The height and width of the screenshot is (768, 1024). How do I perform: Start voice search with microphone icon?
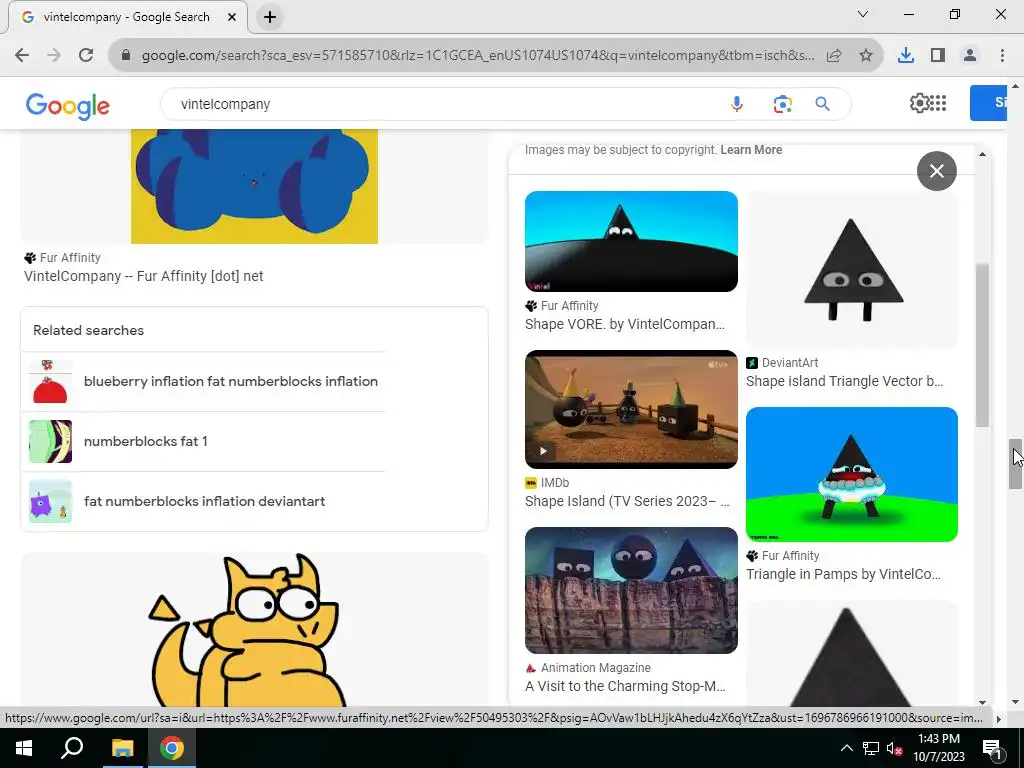click(x=737, y=104)
